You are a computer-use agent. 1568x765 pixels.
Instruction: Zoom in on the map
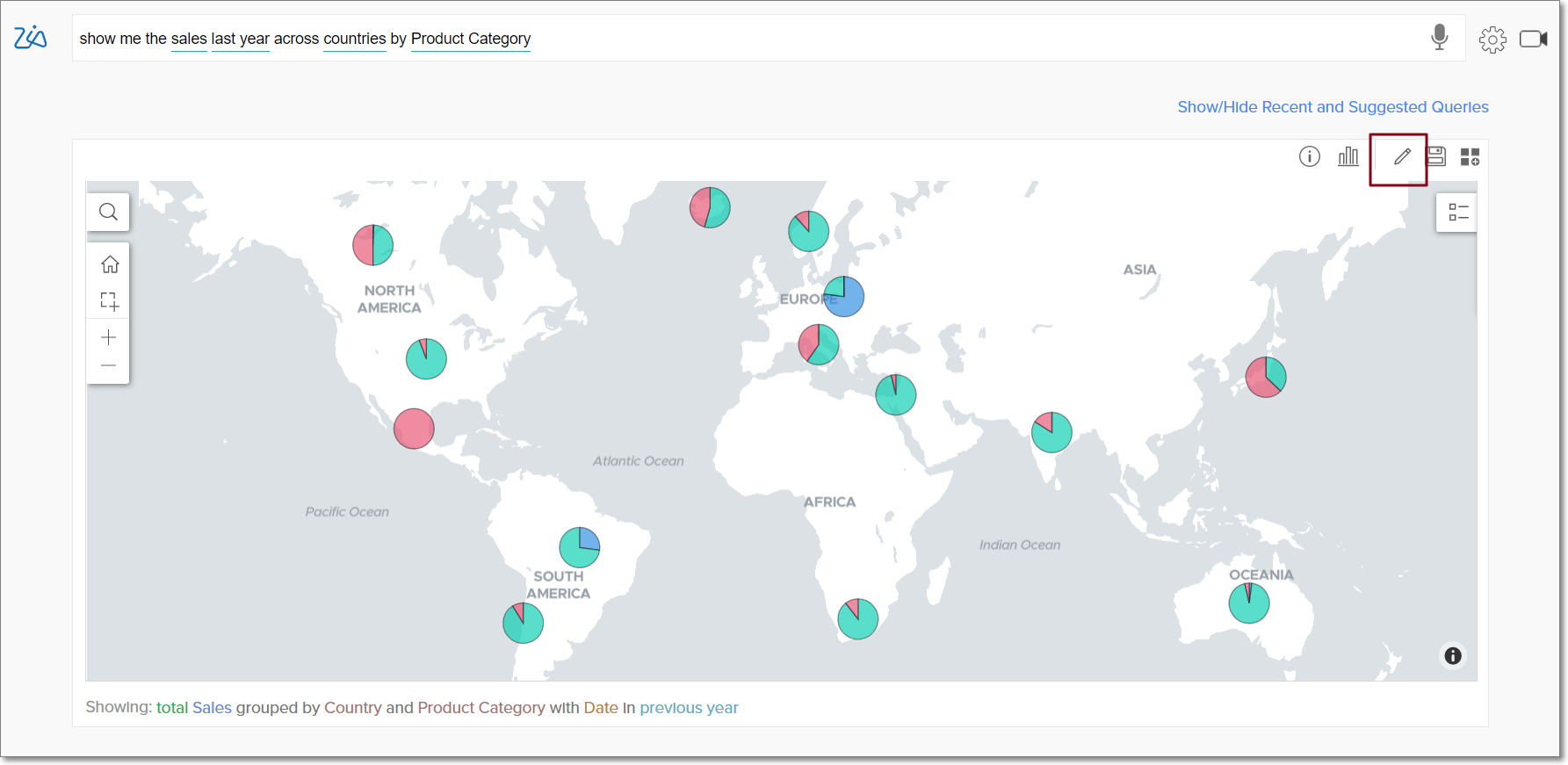tap(109, 337)
